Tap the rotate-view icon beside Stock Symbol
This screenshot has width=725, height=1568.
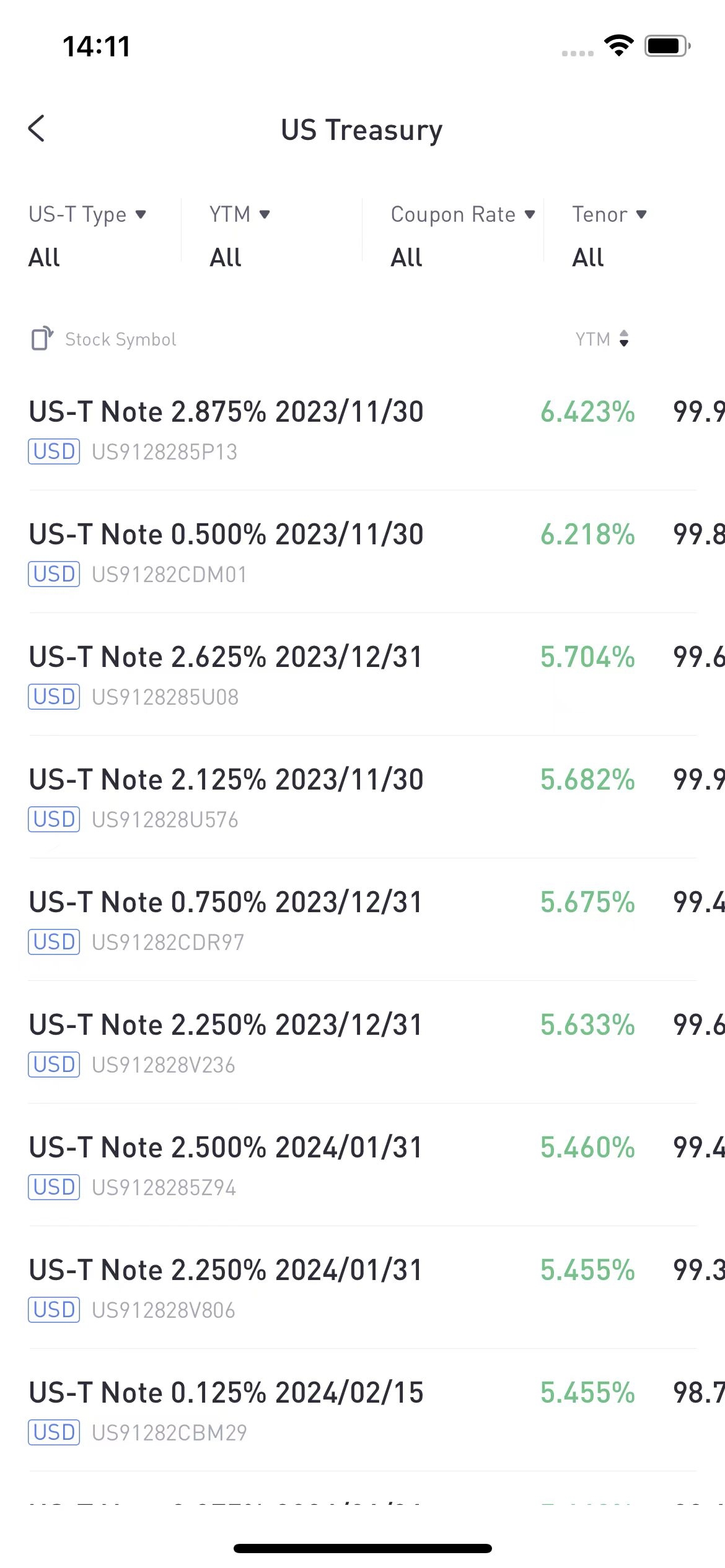[x=42, y=339]
